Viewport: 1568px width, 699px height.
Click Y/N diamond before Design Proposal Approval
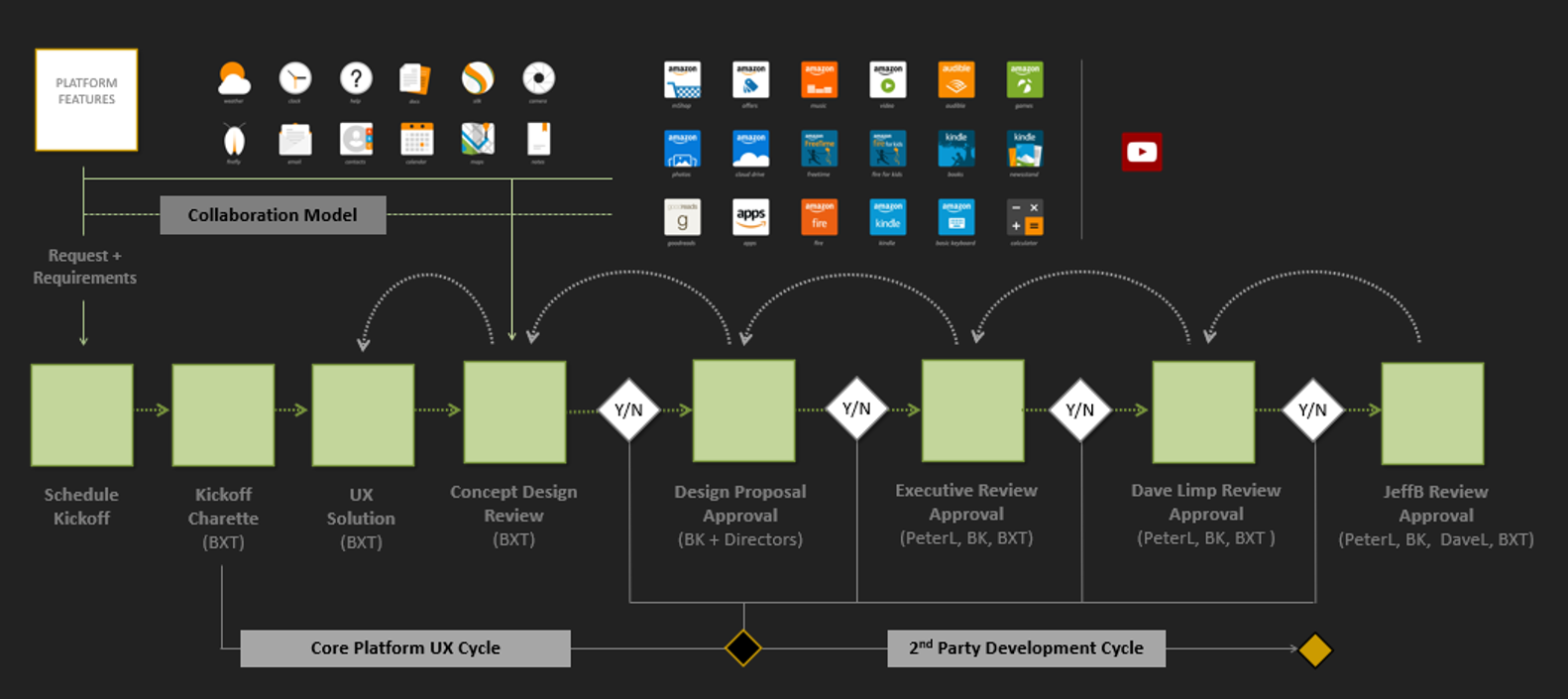pyautogui.click(x=629, y=409)
